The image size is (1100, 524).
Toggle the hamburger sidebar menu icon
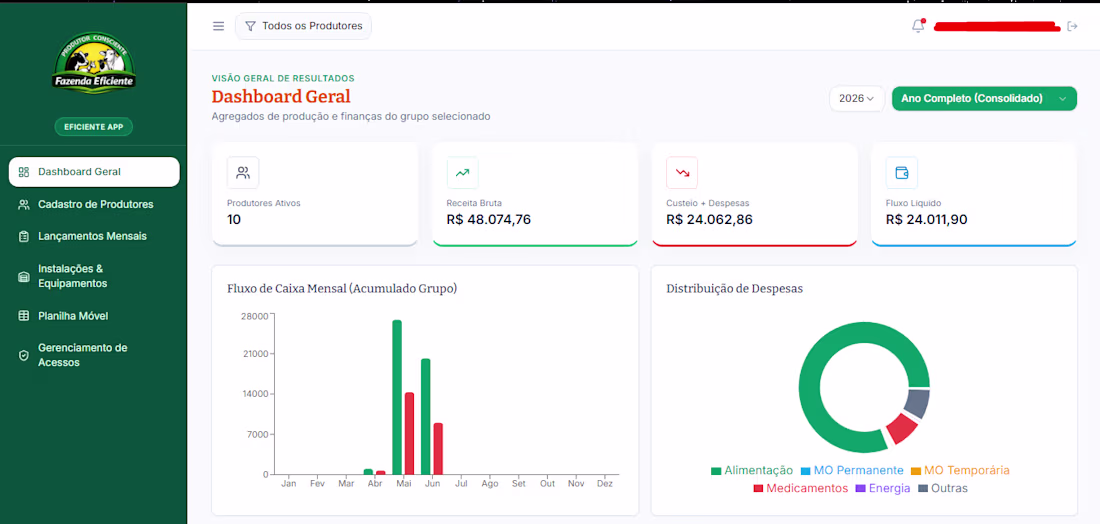point(218,26)
